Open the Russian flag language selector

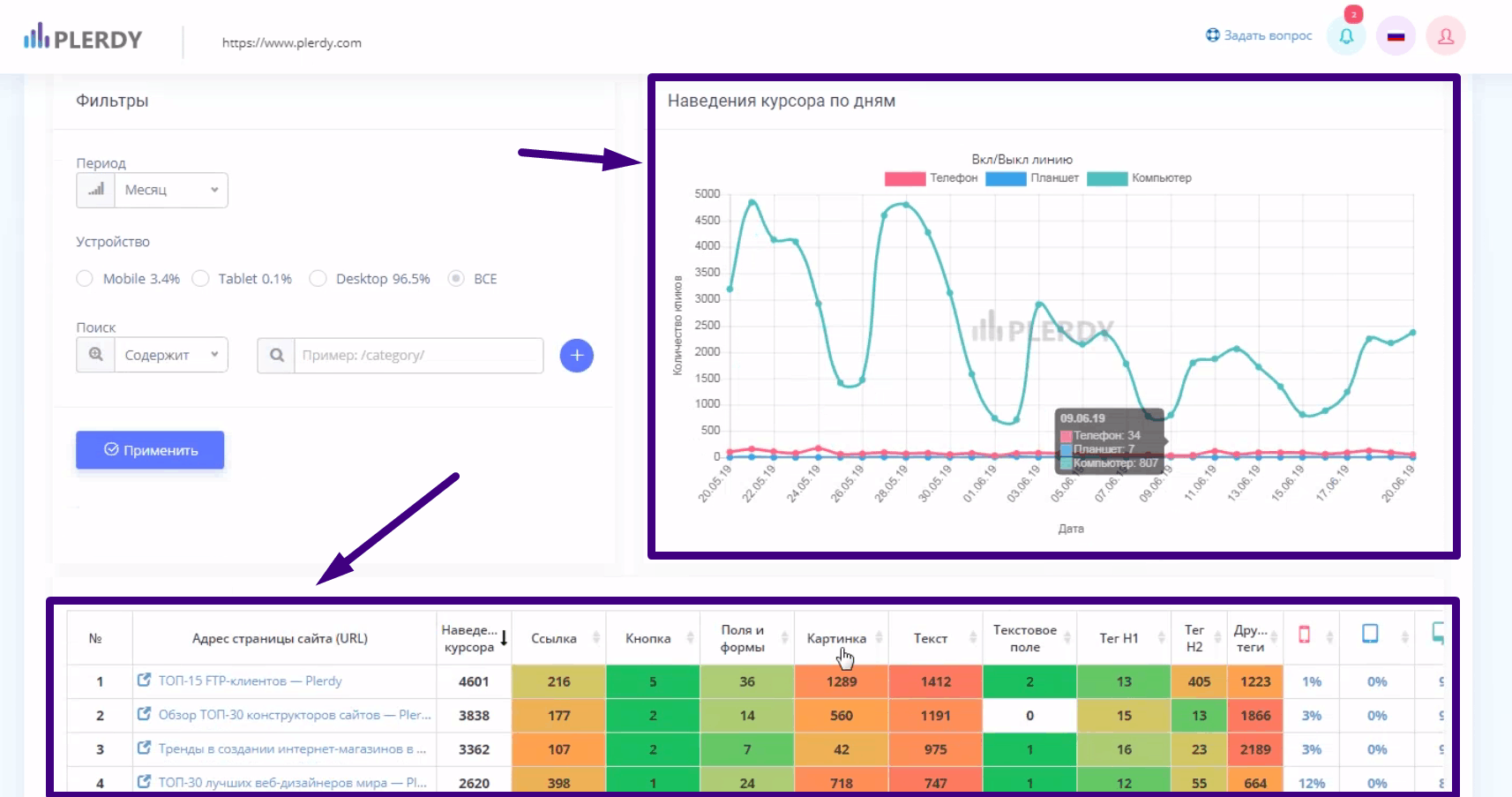(x=1396, y=36)
